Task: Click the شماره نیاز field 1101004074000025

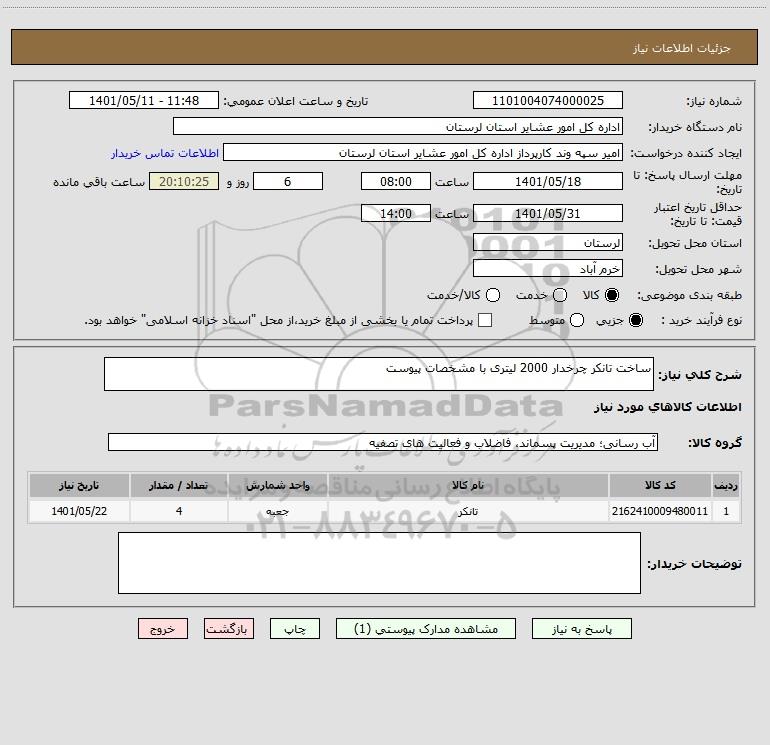Action: pyautogui.click(x=548, y=101)
